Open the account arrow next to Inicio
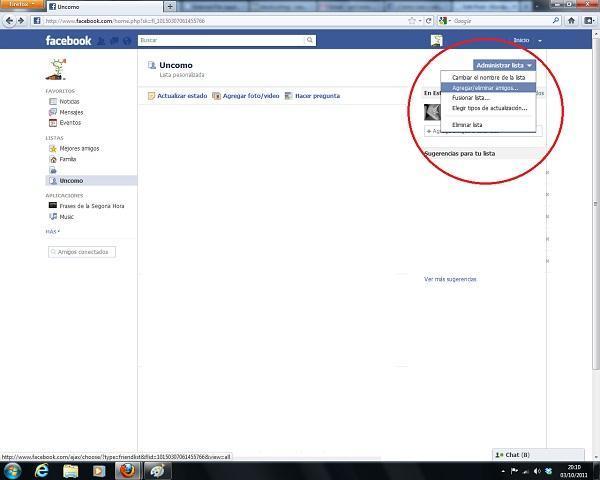The image size is (600, 480). [540, 41]
